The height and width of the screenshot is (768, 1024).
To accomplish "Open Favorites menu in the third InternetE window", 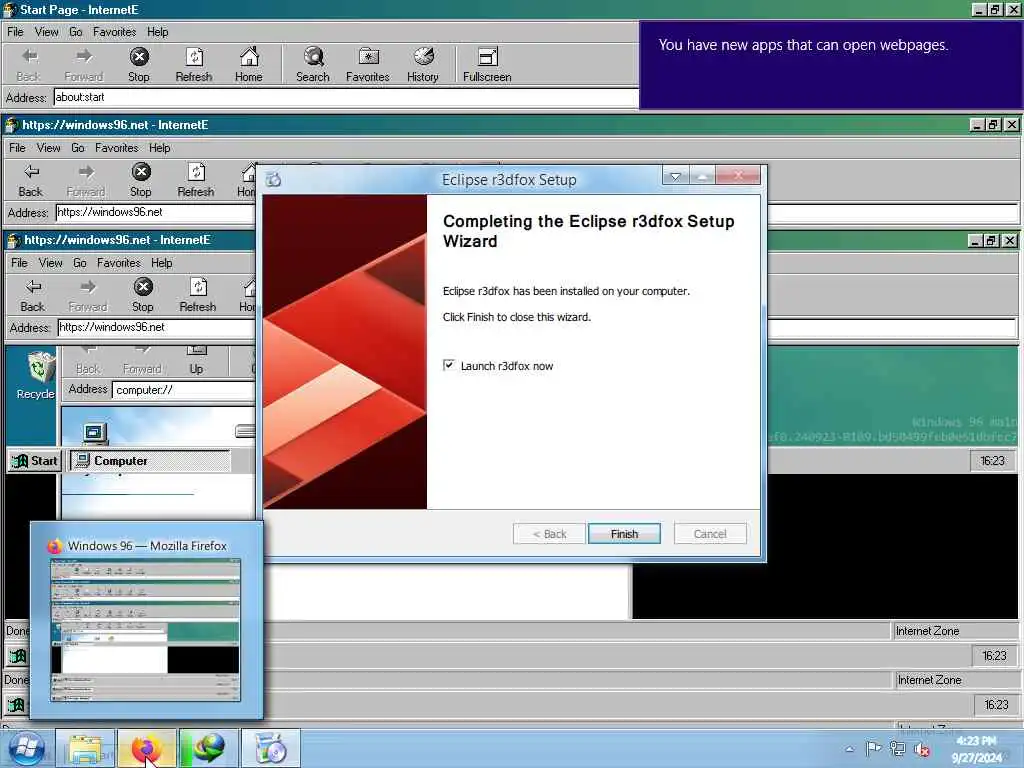I will [x=118, y=263].
